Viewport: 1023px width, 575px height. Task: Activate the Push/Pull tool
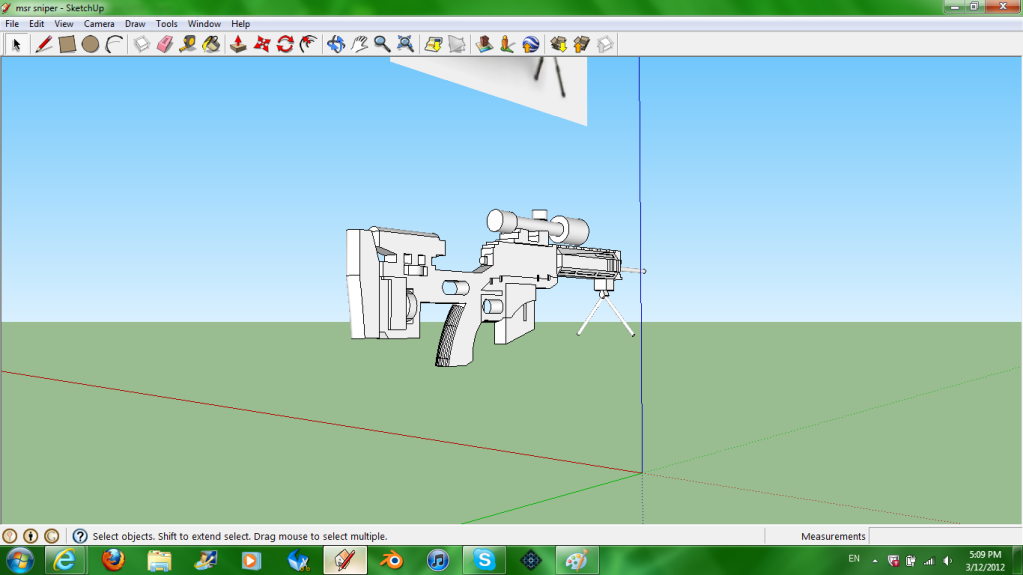coord(238,44)
